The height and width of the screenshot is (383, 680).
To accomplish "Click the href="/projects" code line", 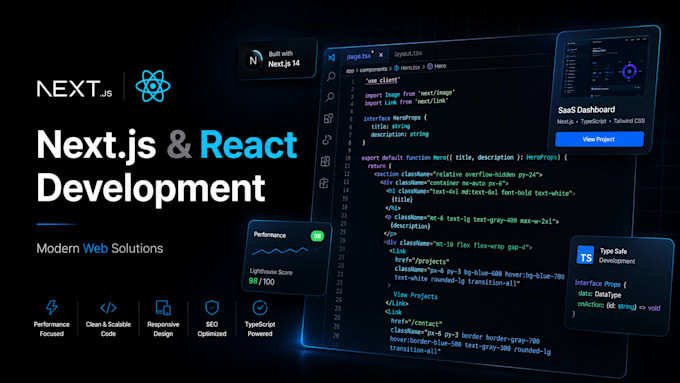I will (422, 261).
